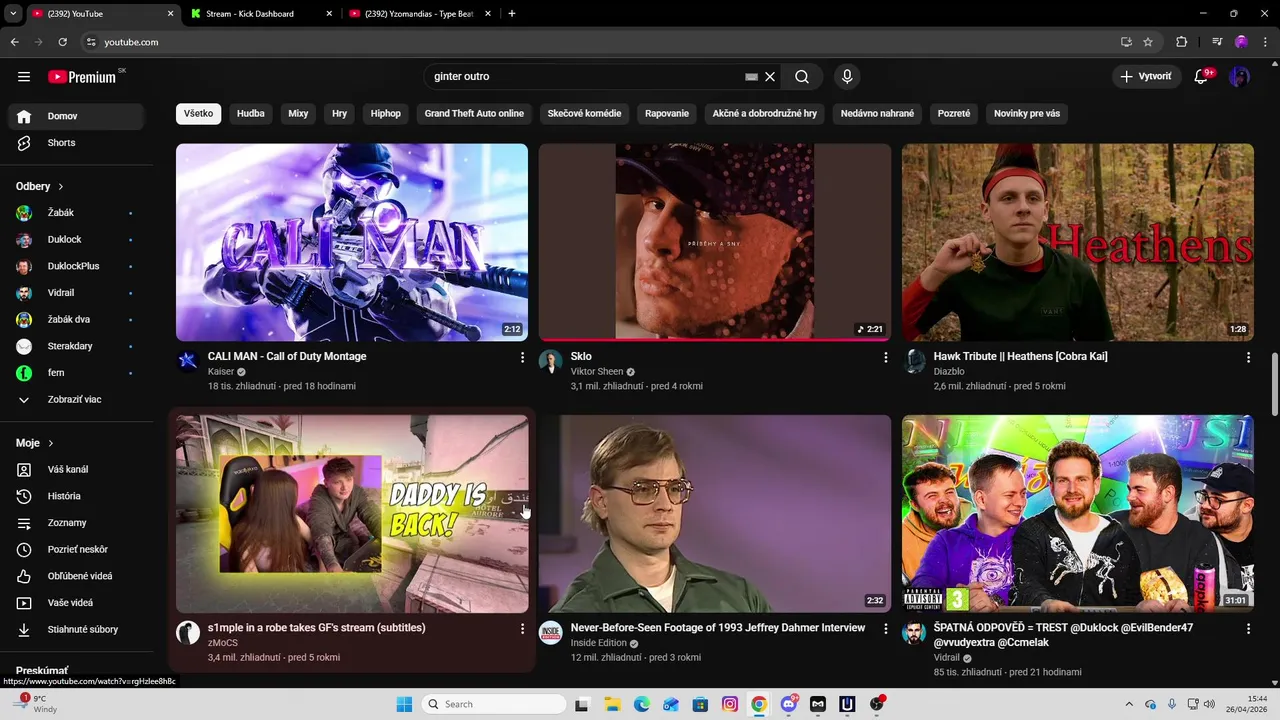Open Obľúbené videá in sidebar
Viewport: 1280px width, 720px height.
point(77,576)
